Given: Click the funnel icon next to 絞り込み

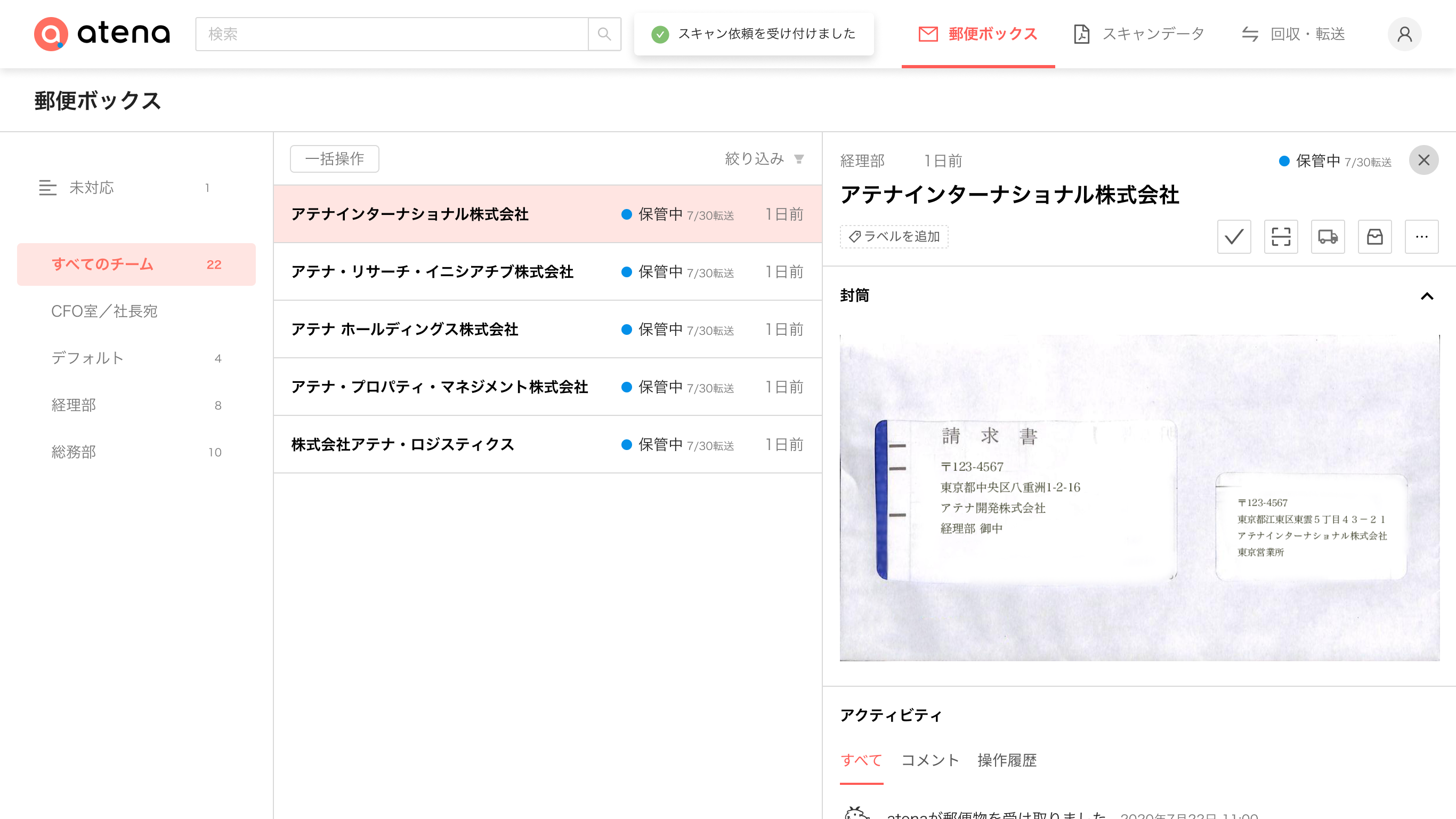Looking at the screenshot, I should pos(798,160).
